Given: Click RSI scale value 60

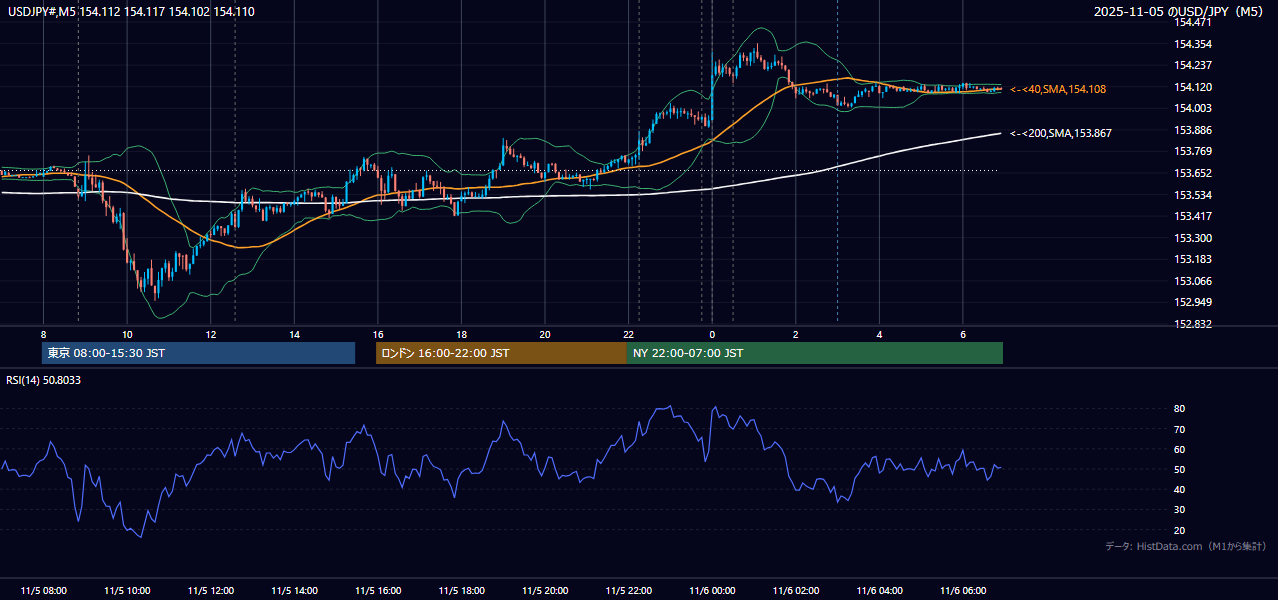Looking at the screenshot, I should [1179, 449].
